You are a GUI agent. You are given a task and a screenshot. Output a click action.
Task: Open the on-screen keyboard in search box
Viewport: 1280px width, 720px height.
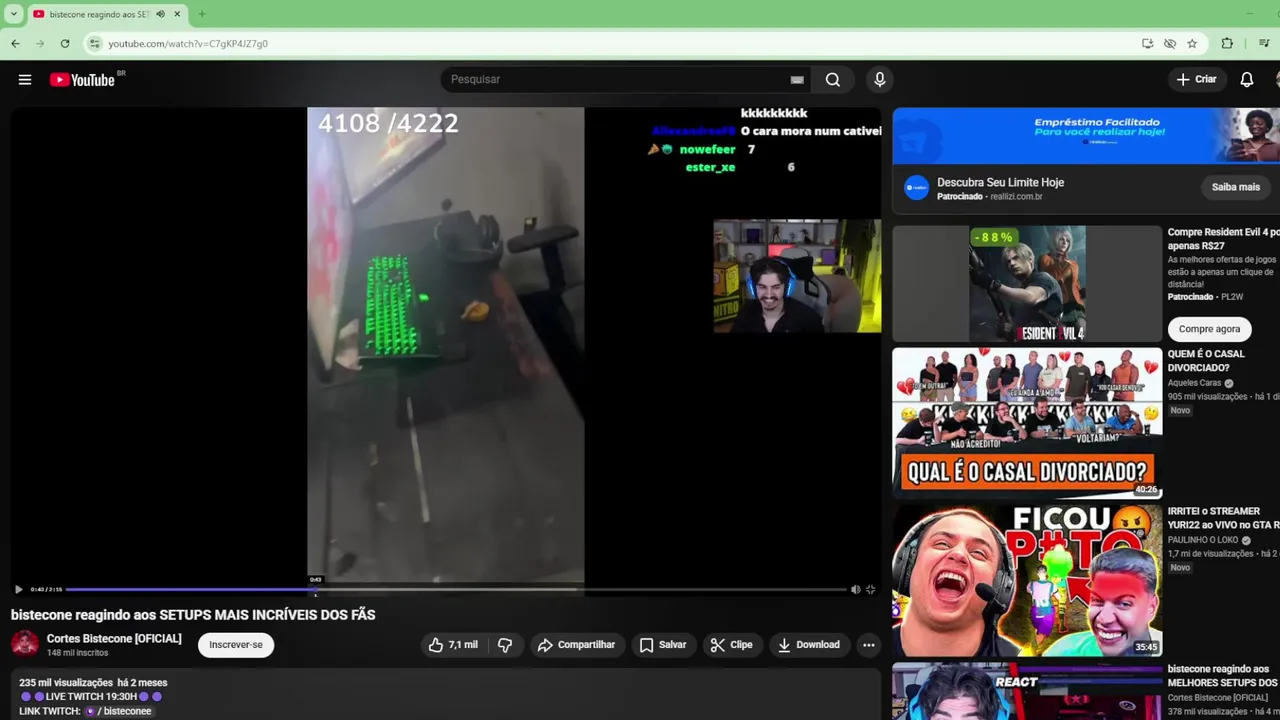point(797,79)
